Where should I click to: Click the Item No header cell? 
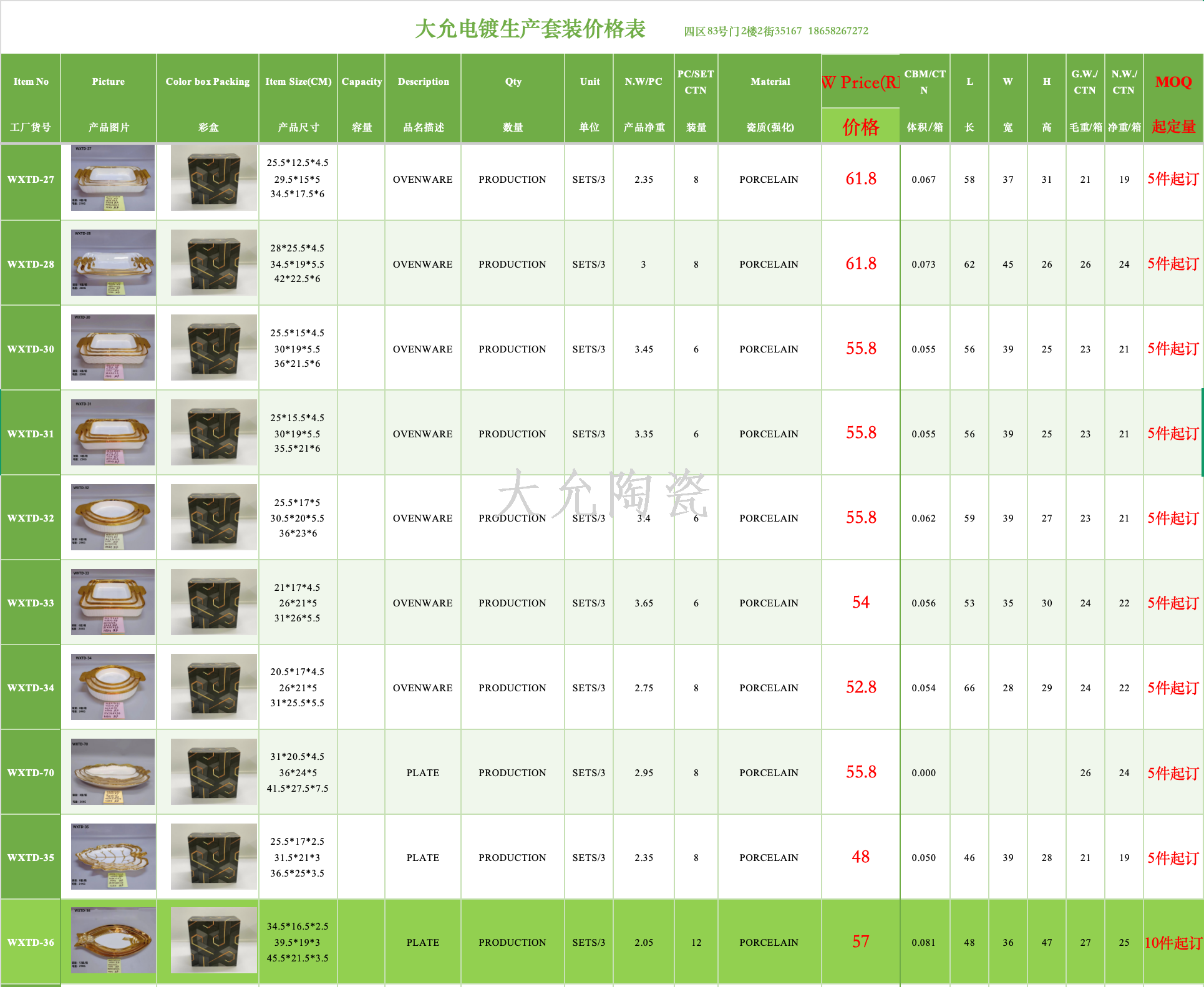[x=31, y=82]
